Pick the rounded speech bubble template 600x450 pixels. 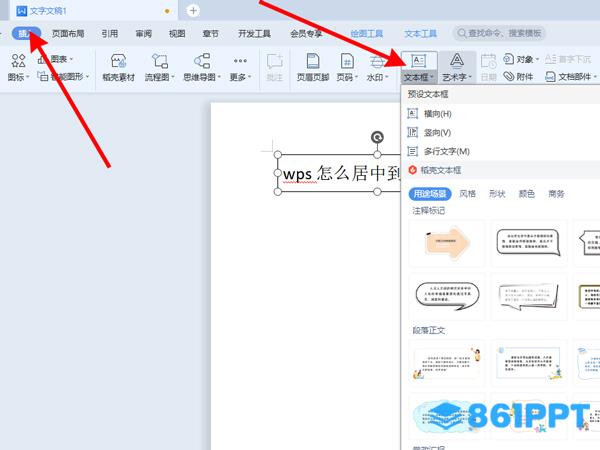coord(528,242)
